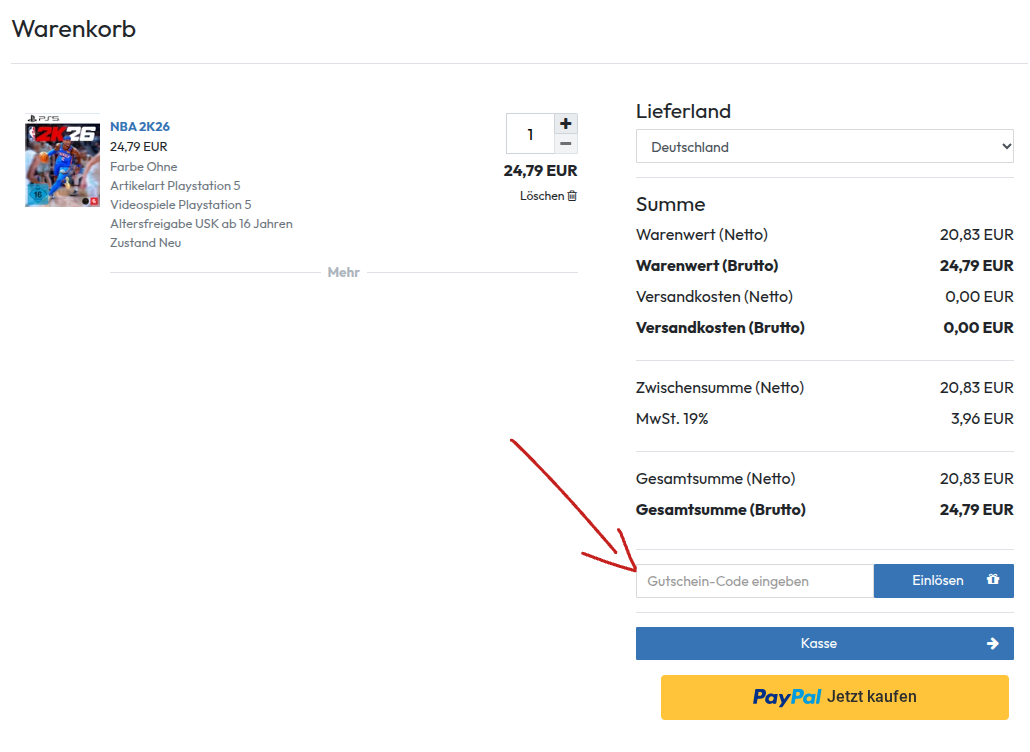
Task: Click 'Videospiele Playstation 5' text
Action: (x=181, y=205)
